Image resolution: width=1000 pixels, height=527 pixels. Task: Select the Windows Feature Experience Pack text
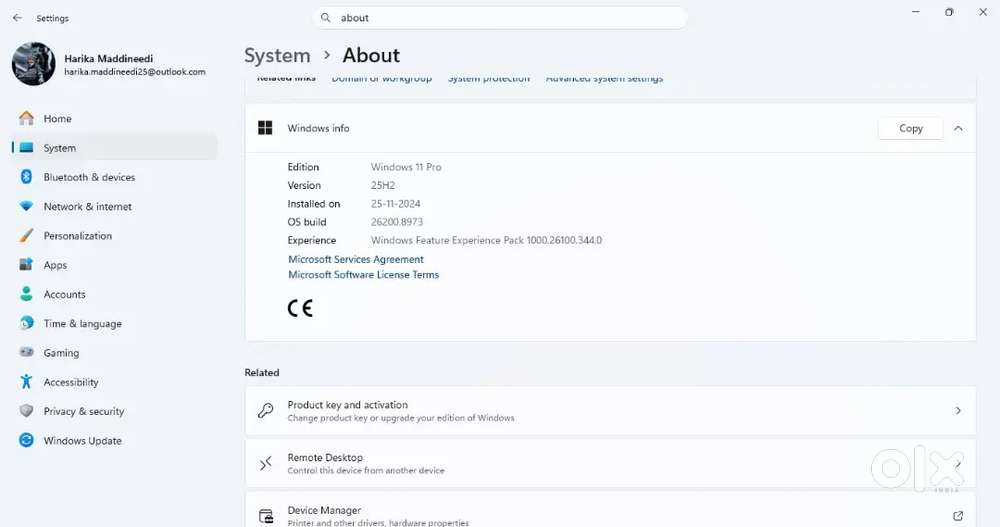(x=487, y=241)
